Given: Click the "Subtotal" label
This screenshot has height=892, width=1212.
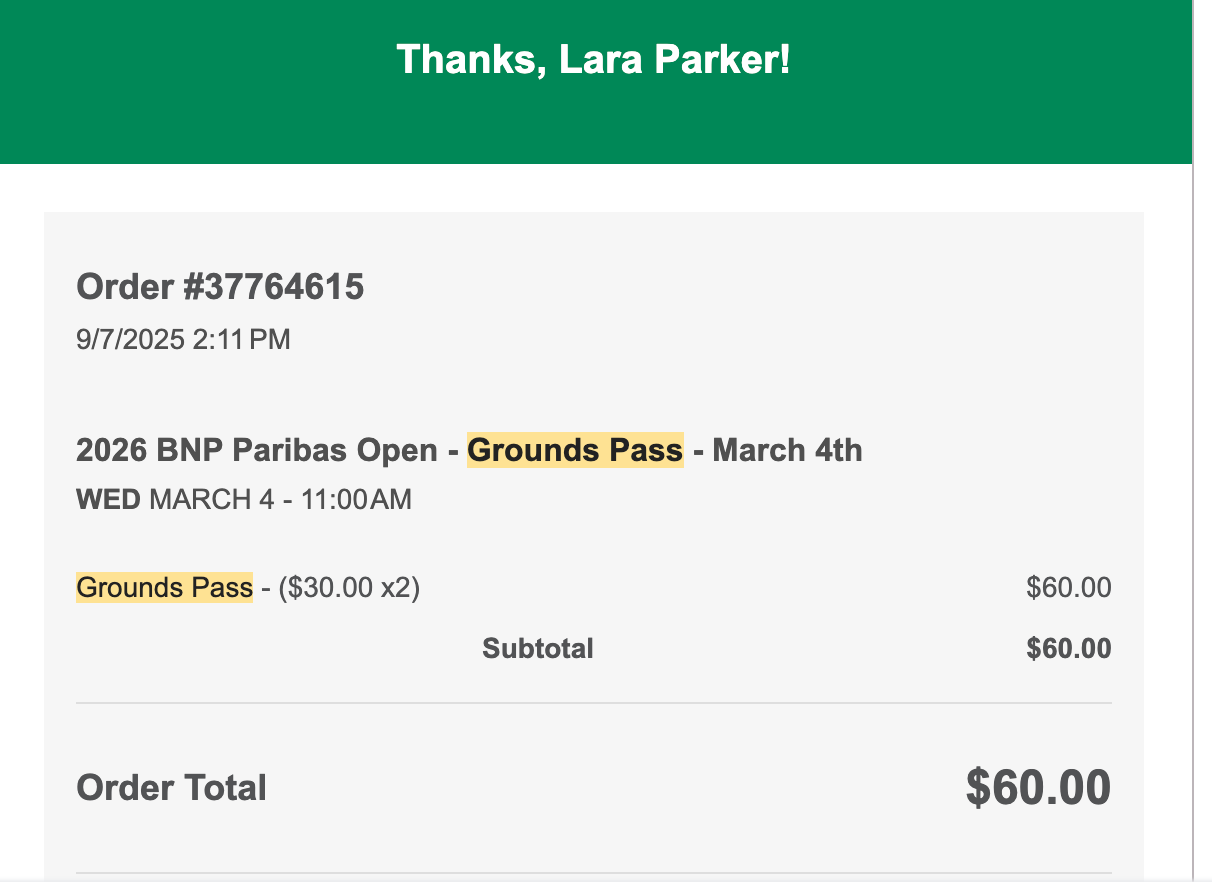Looking at the screenshot, I should coord(538,649).
